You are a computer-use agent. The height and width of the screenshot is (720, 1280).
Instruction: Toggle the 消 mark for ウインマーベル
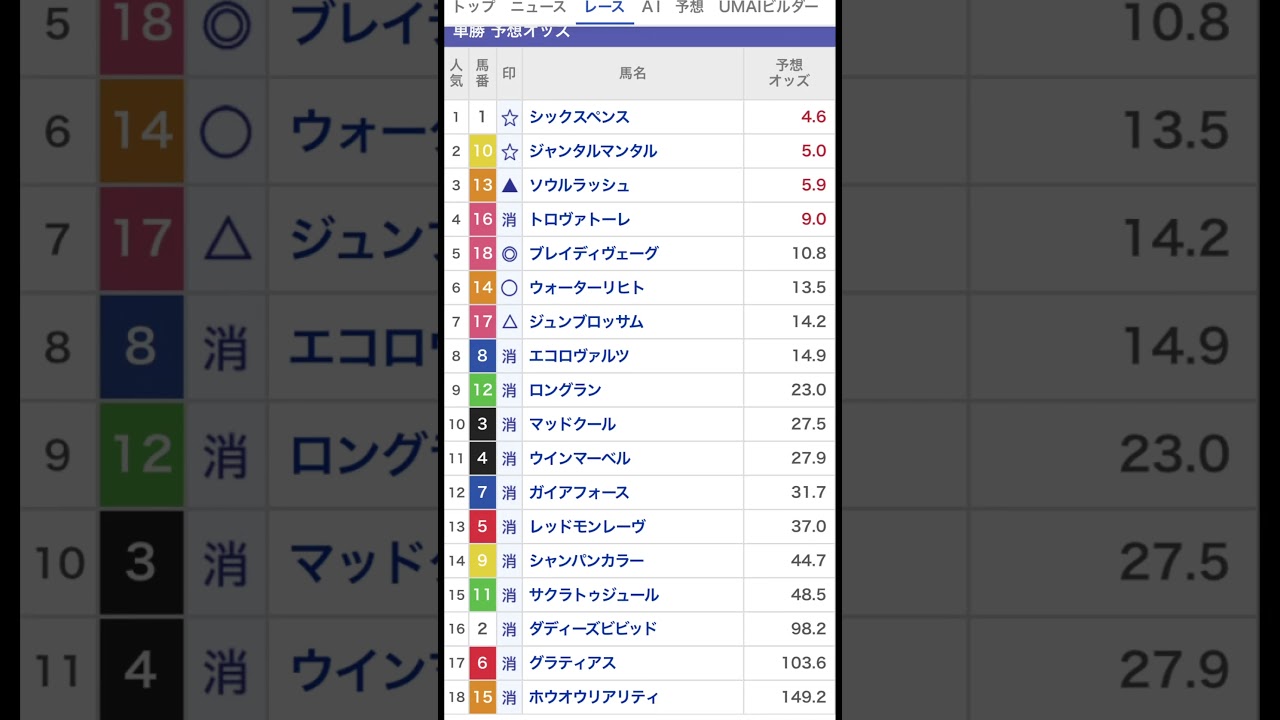(509, 458)
